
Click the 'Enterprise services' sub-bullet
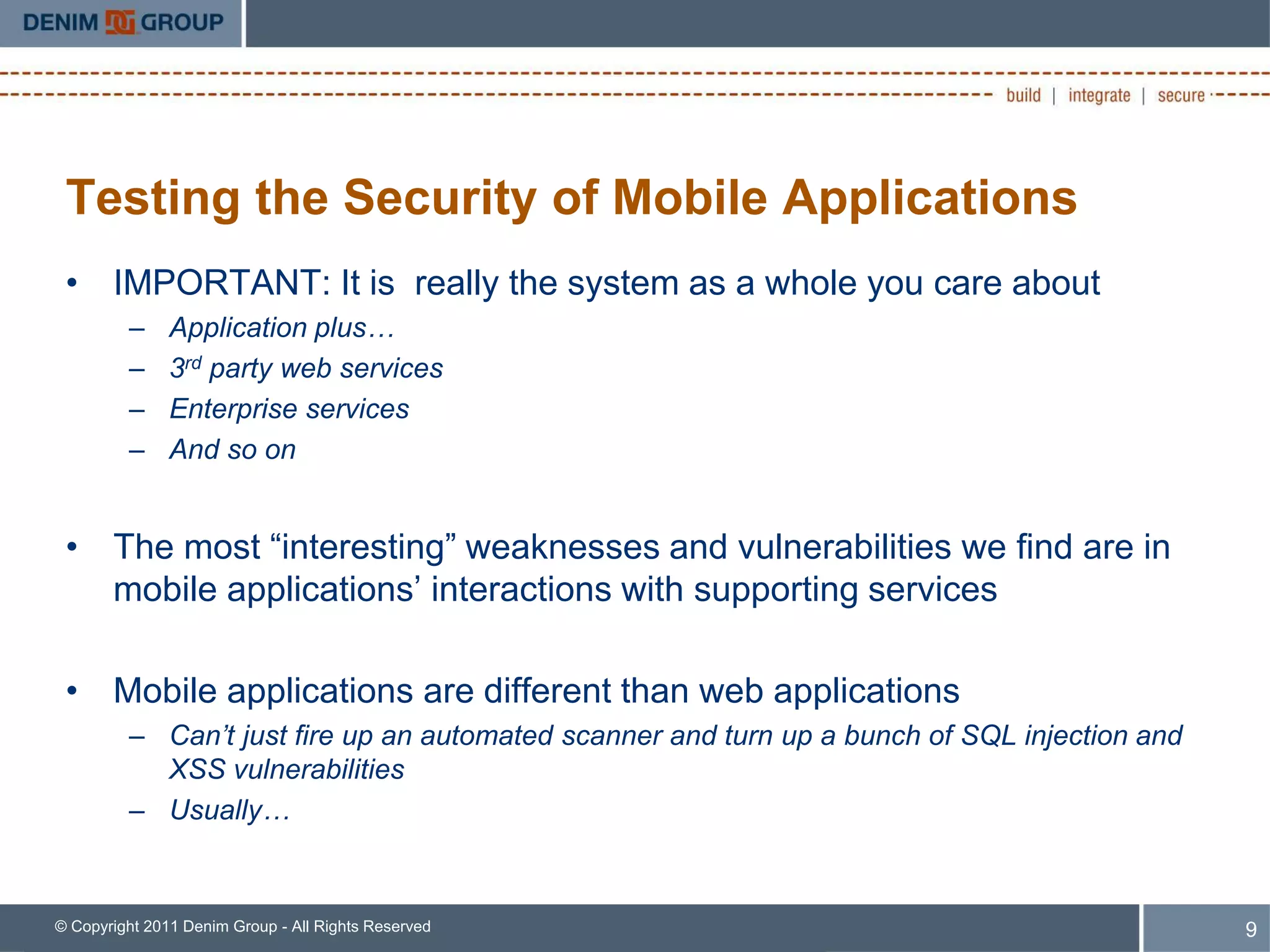point(289,409)
